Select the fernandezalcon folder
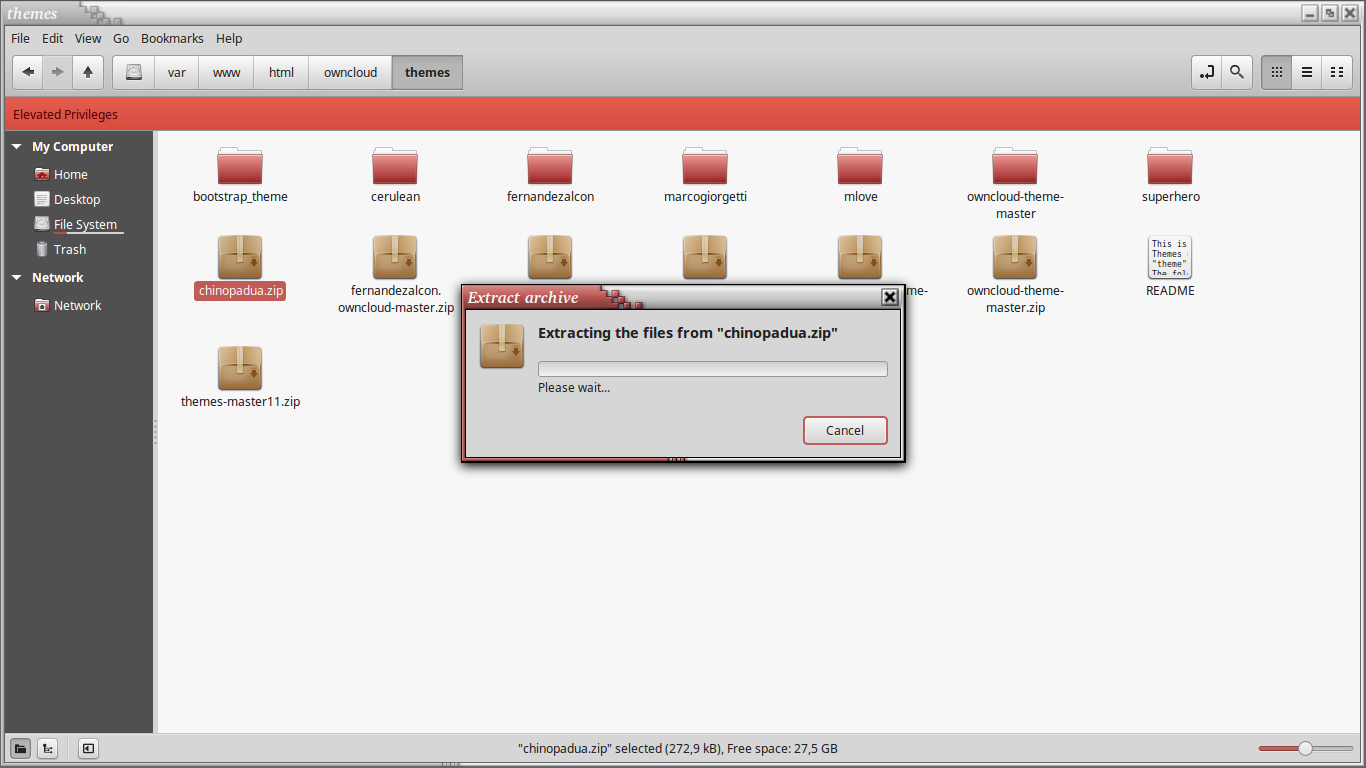 point(550,174)
